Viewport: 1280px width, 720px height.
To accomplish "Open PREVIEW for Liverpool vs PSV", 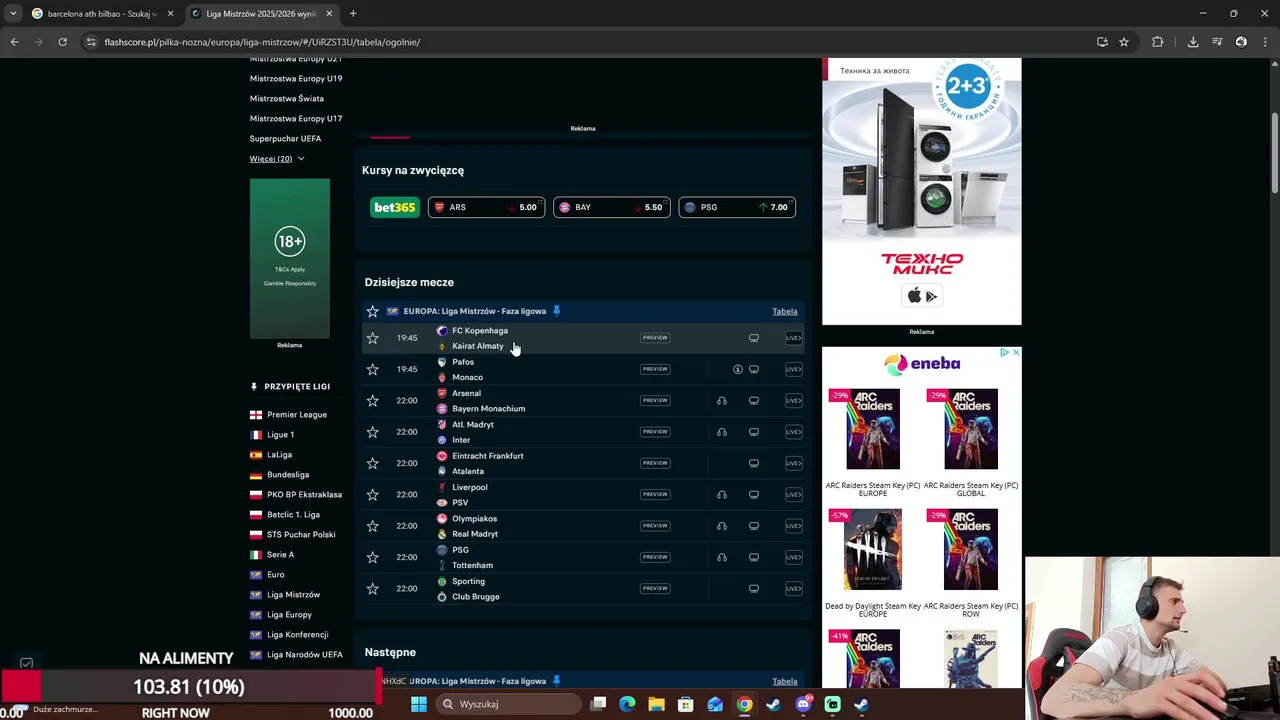I will 655,494.
